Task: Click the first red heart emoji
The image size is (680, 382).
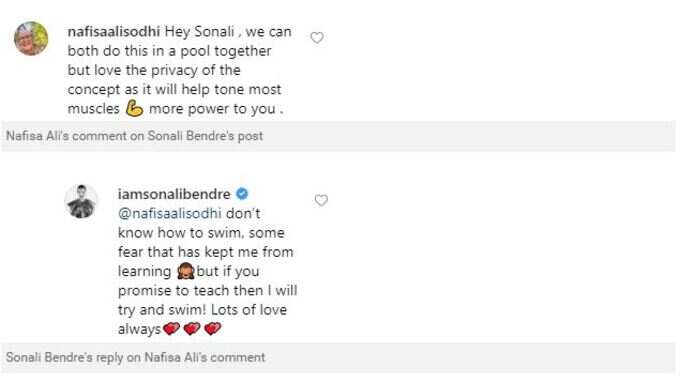Action: (171, 329)
